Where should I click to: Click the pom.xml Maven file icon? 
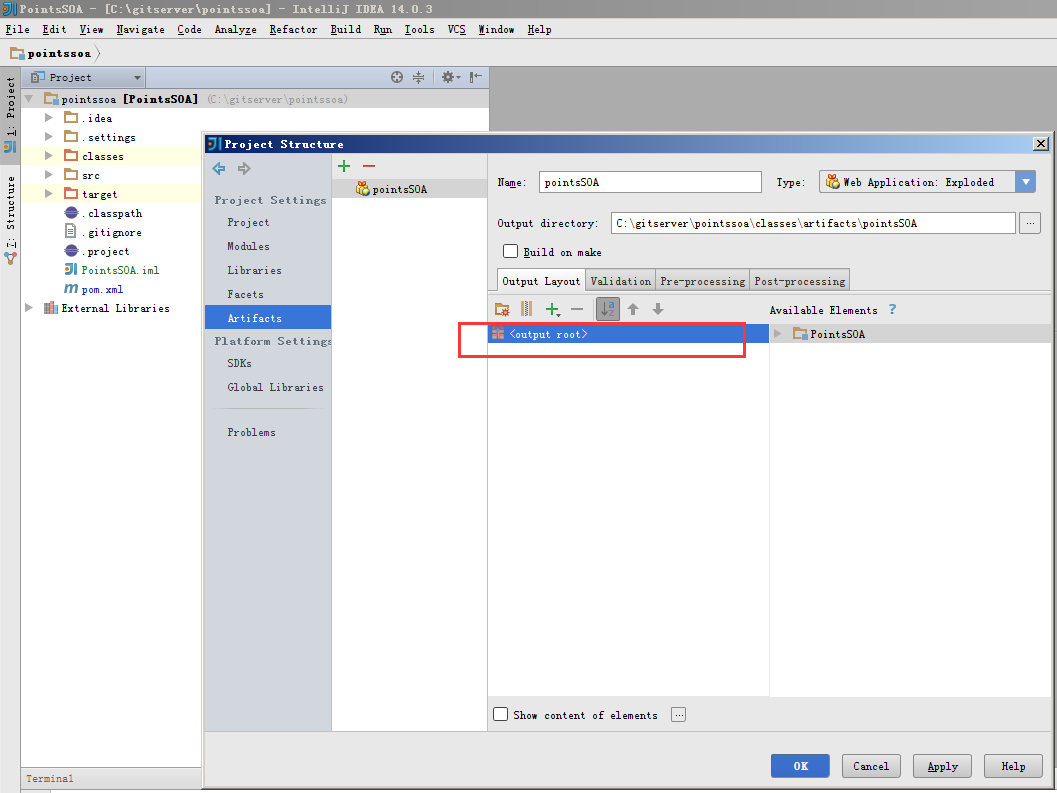coord(71,289)
